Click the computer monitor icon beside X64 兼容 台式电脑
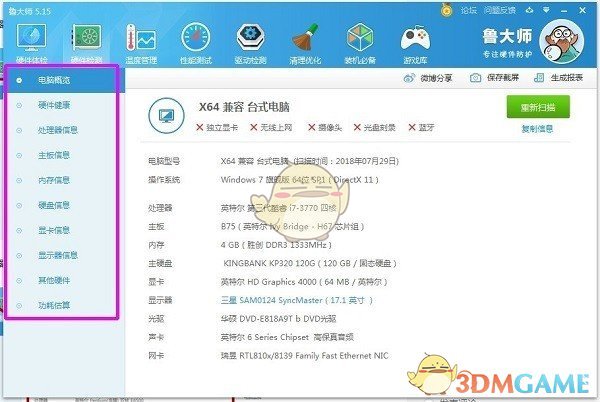This screenshot has height=402, width=600. [166, 116]
